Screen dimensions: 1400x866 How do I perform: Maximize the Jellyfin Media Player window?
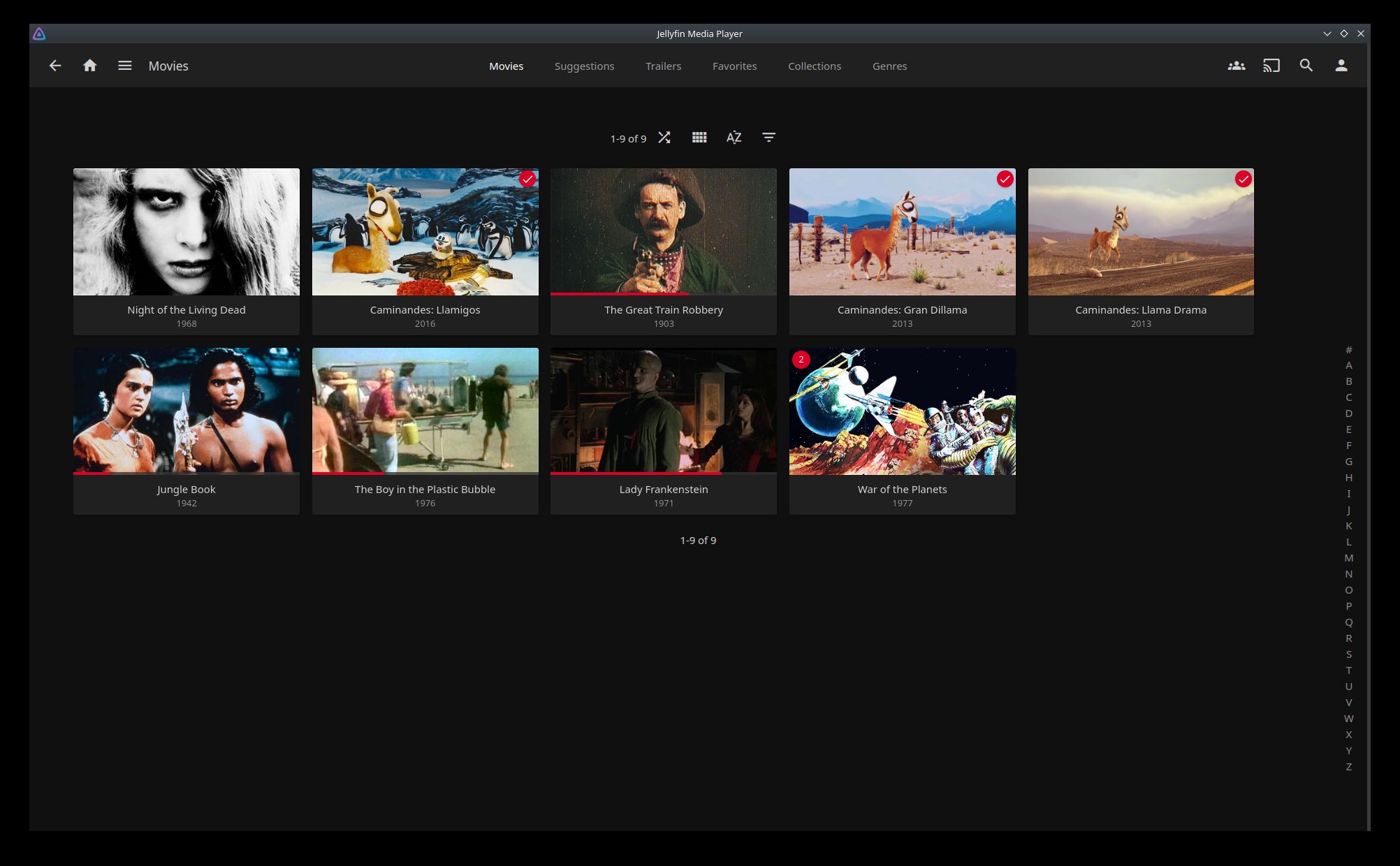coord(1343,34)
